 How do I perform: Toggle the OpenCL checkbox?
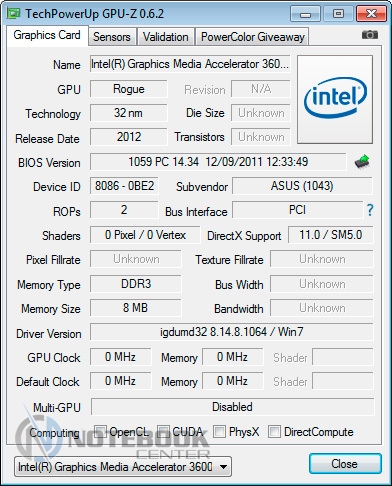click(x=100, y=431)
